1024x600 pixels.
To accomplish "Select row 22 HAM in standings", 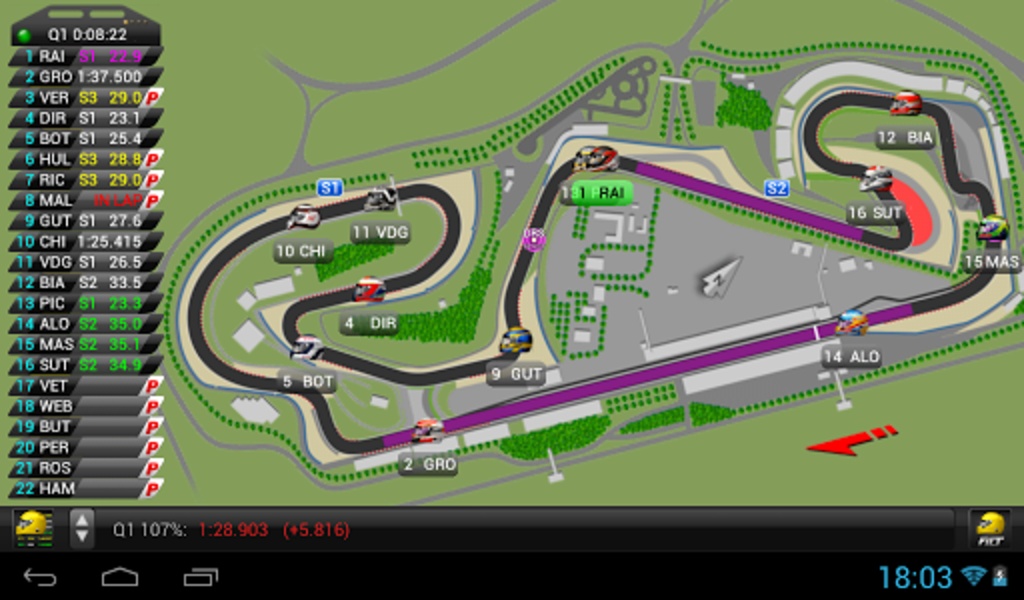I will [86, 488].
